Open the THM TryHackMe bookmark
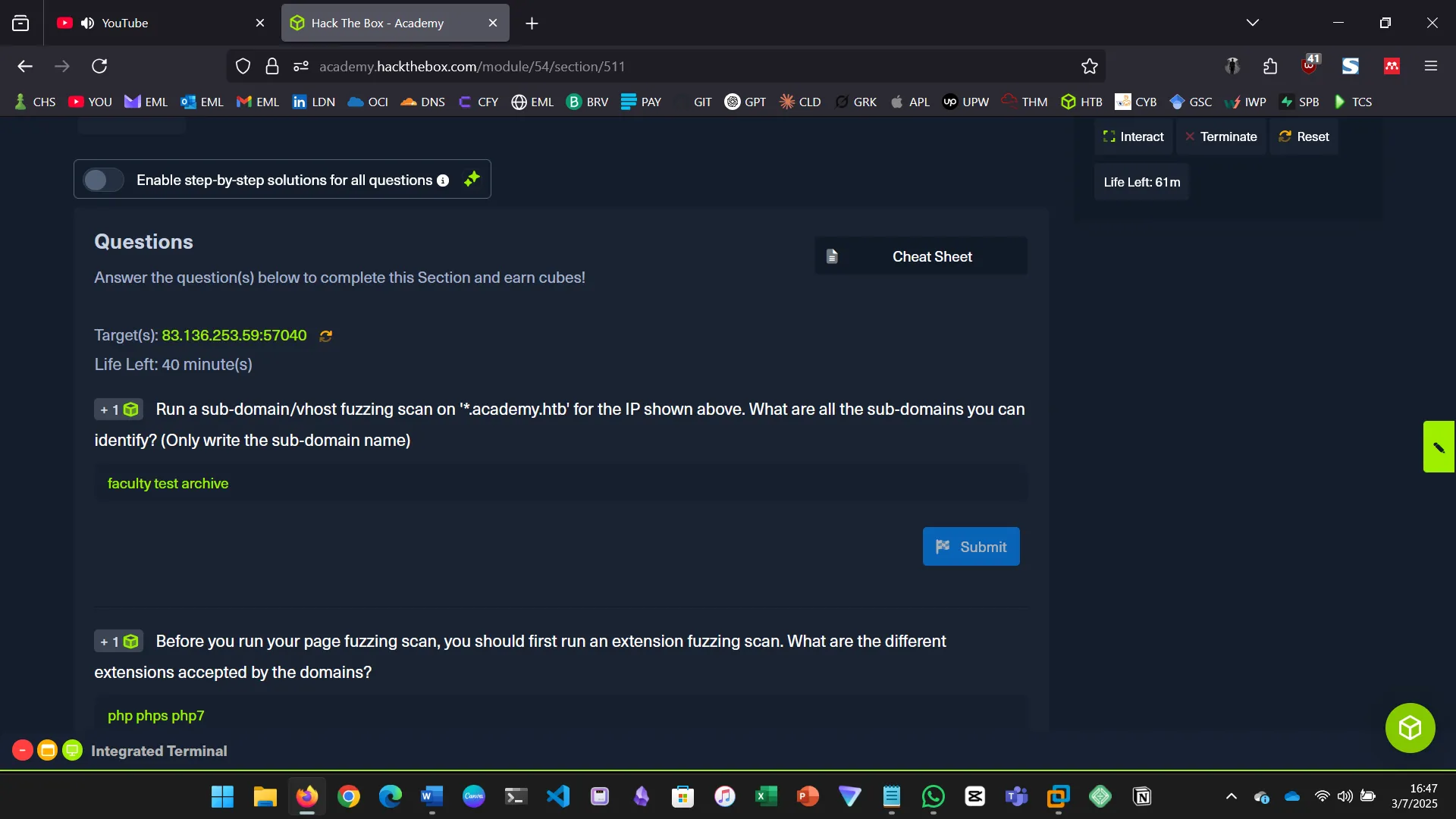This screenshot has height=819, width=1456. coord(1024,102)
